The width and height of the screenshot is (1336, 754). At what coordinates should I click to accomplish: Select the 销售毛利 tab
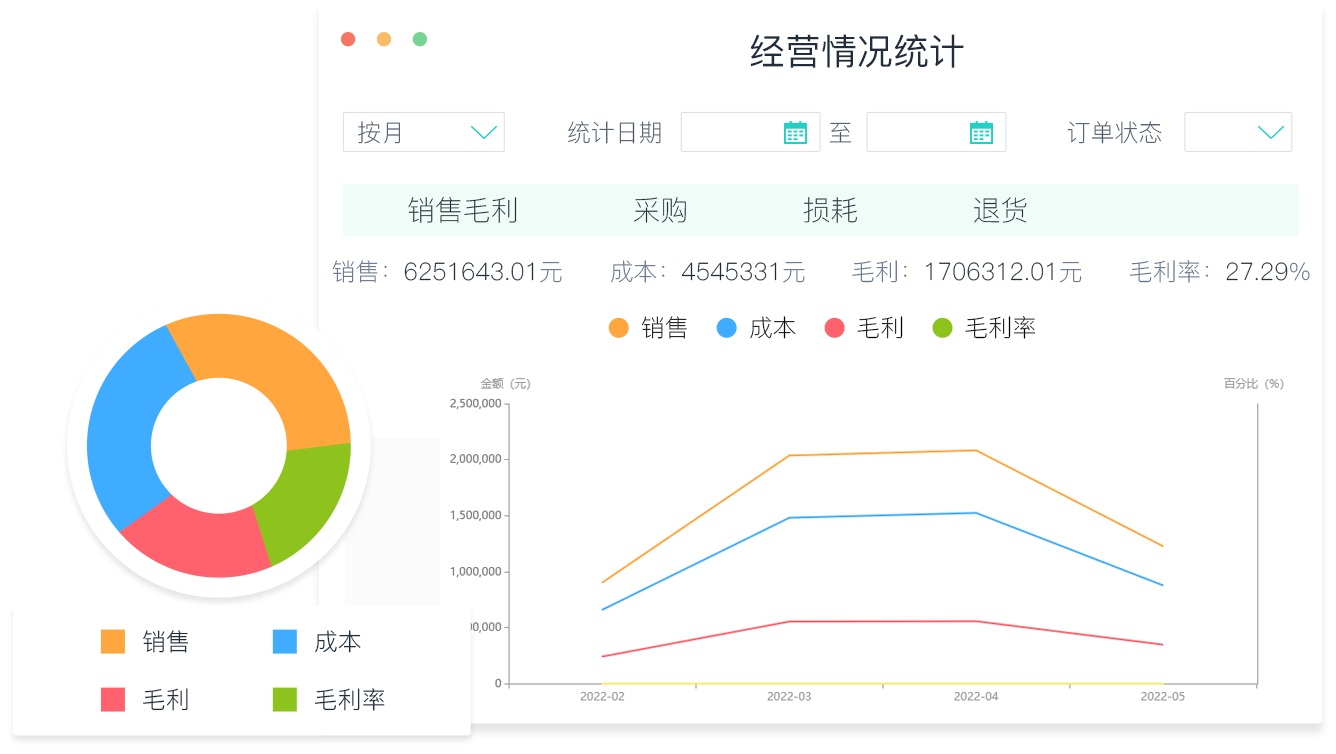coord(464,210)
